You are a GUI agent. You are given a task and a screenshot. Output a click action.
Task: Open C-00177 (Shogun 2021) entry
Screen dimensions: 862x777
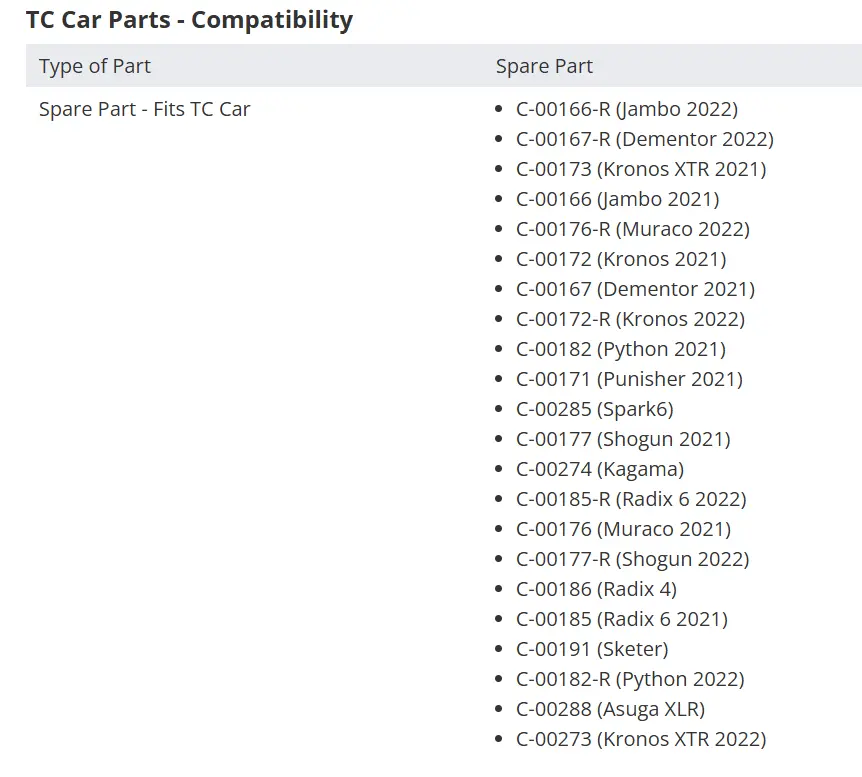tap(623, 439)
